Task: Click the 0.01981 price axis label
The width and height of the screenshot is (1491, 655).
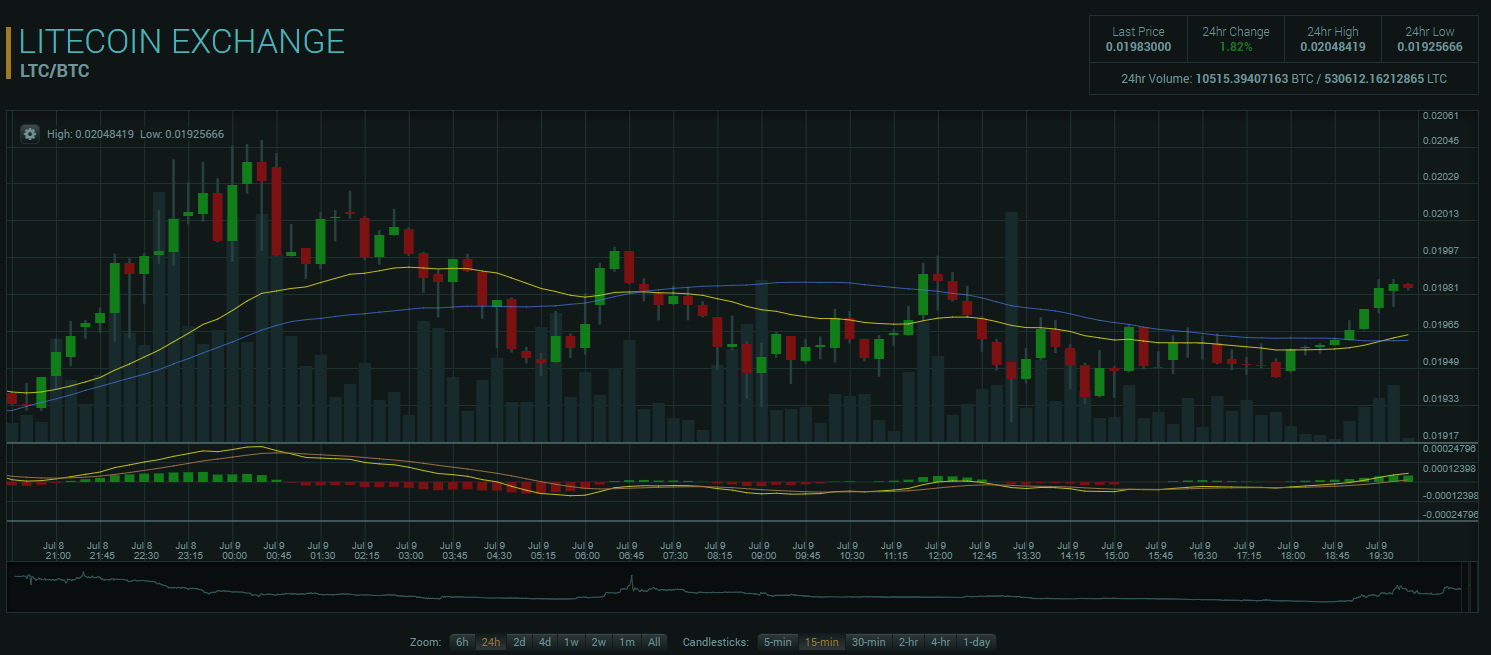Action: [1441, 288]
